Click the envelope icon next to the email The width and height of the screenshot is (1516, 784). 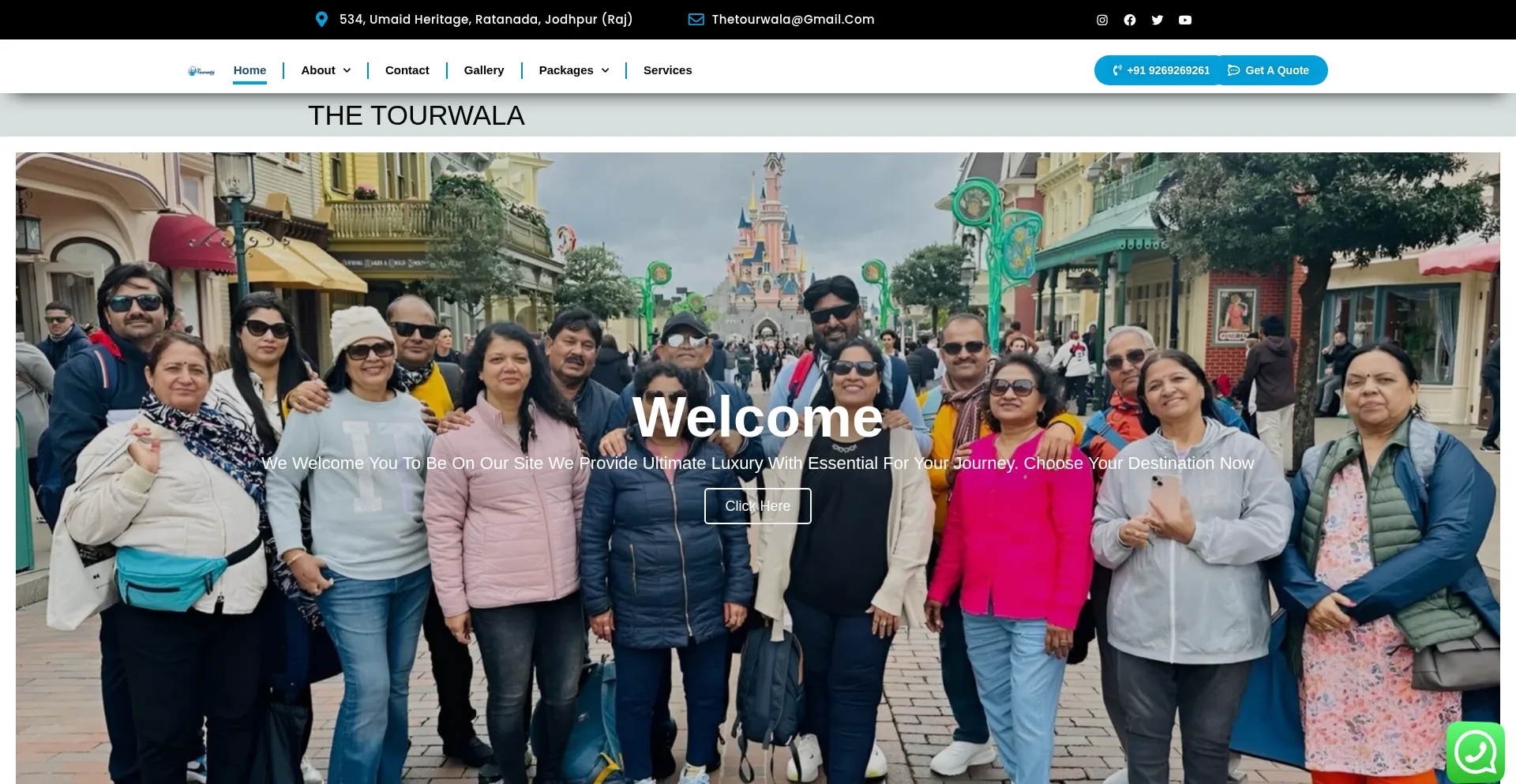click(x=696, y=19)
